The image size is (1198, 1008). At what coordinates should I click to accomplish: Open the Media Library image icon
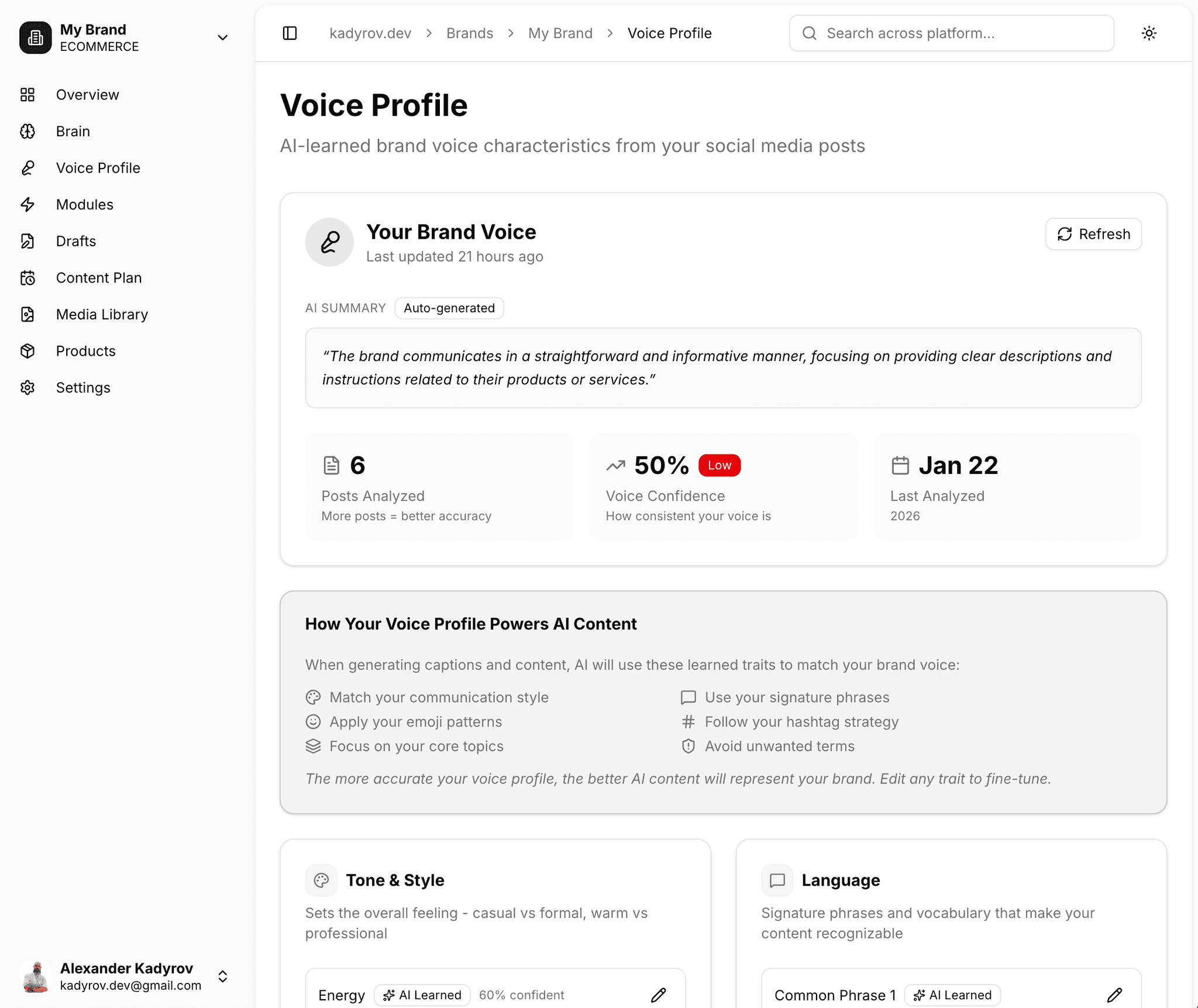pos(28,314)
